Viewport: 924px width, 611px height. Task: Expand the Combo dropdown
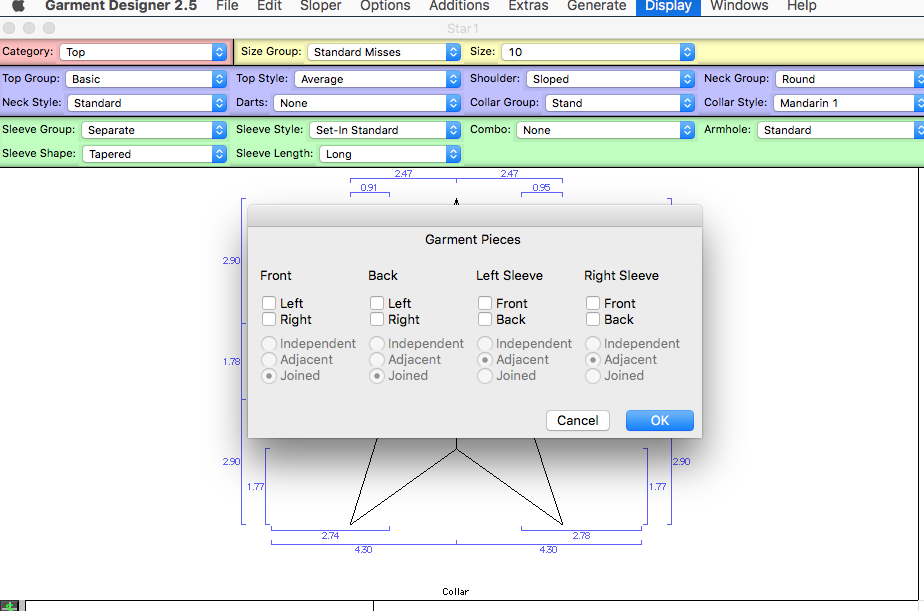click(x=605, y=130)
